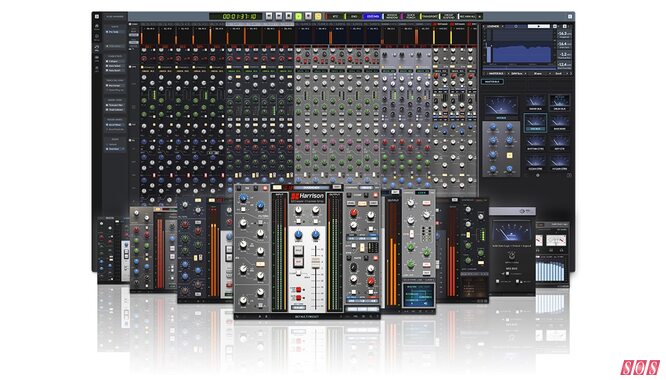Screen dimensions: 666x380
Task: Click the Rec Arm All button
Action: click(x=468, y=16)
